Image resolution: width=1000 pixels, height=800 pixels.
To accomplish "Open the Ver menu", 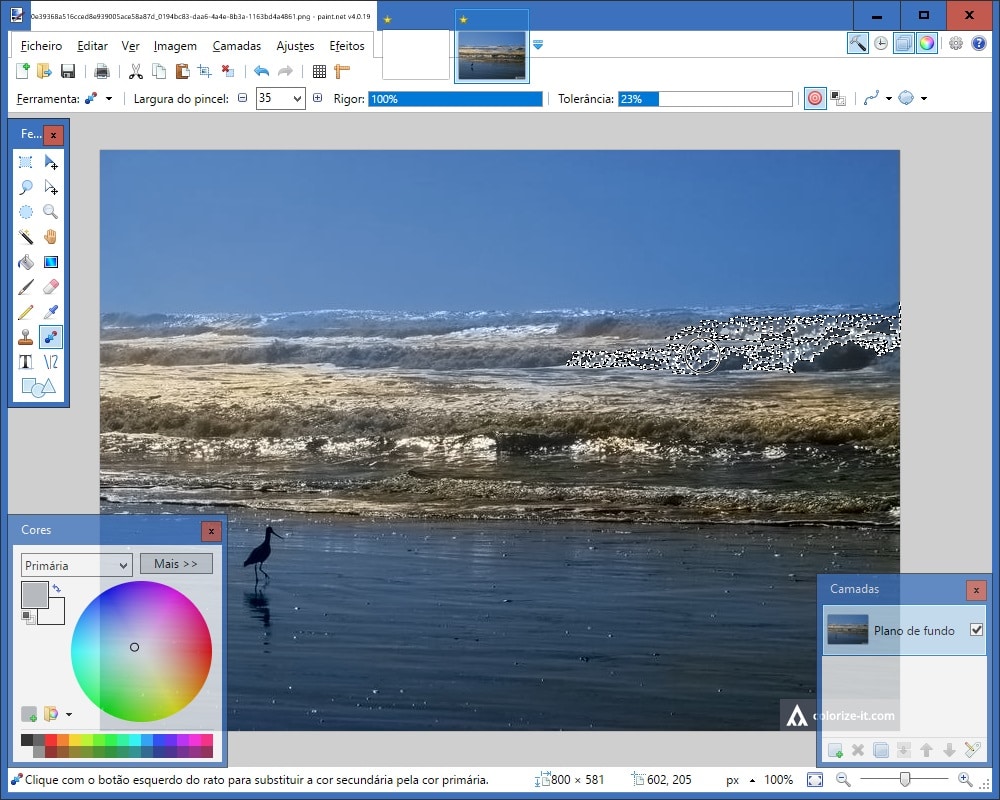I will [130, 46].
